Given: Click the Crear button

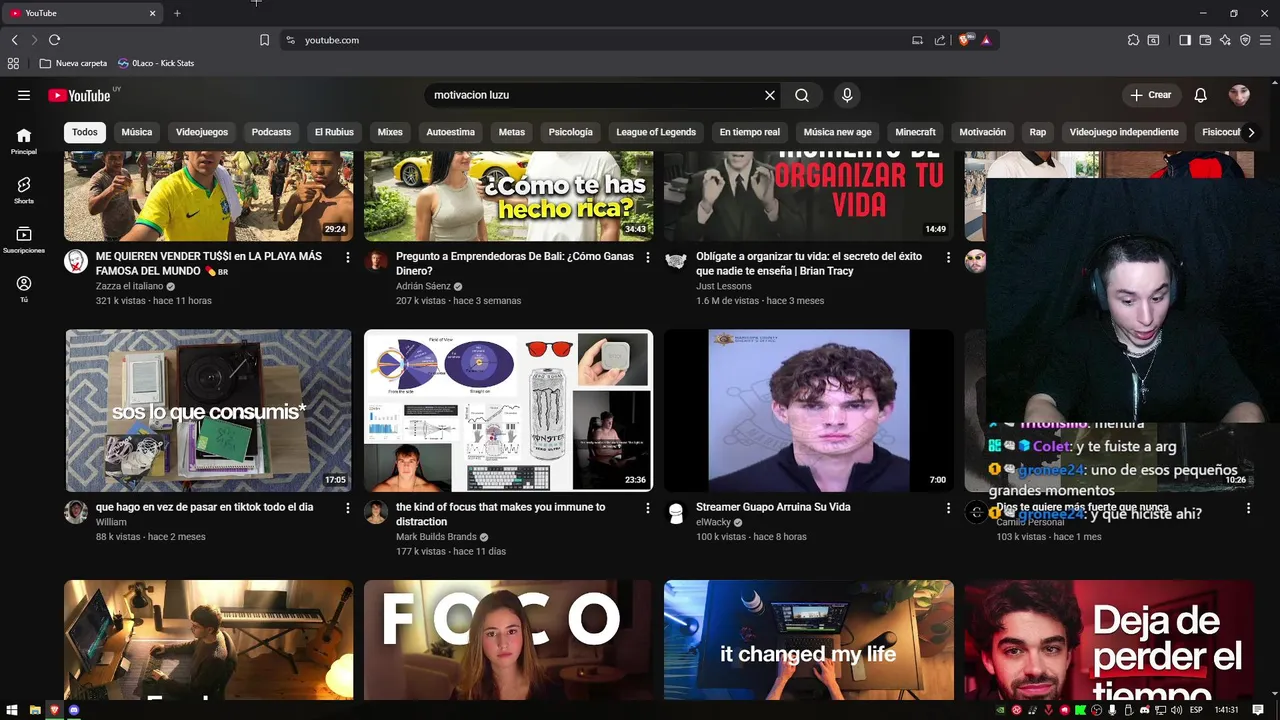Looking at the screenshot, I should point(1150,95).
